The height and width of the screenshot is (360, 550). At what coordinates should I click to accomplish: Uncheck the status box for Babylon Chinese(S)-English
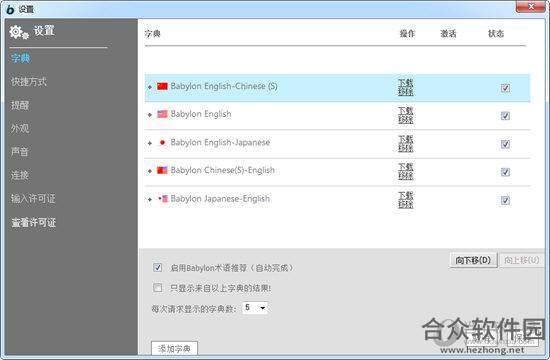coord(505,172)
